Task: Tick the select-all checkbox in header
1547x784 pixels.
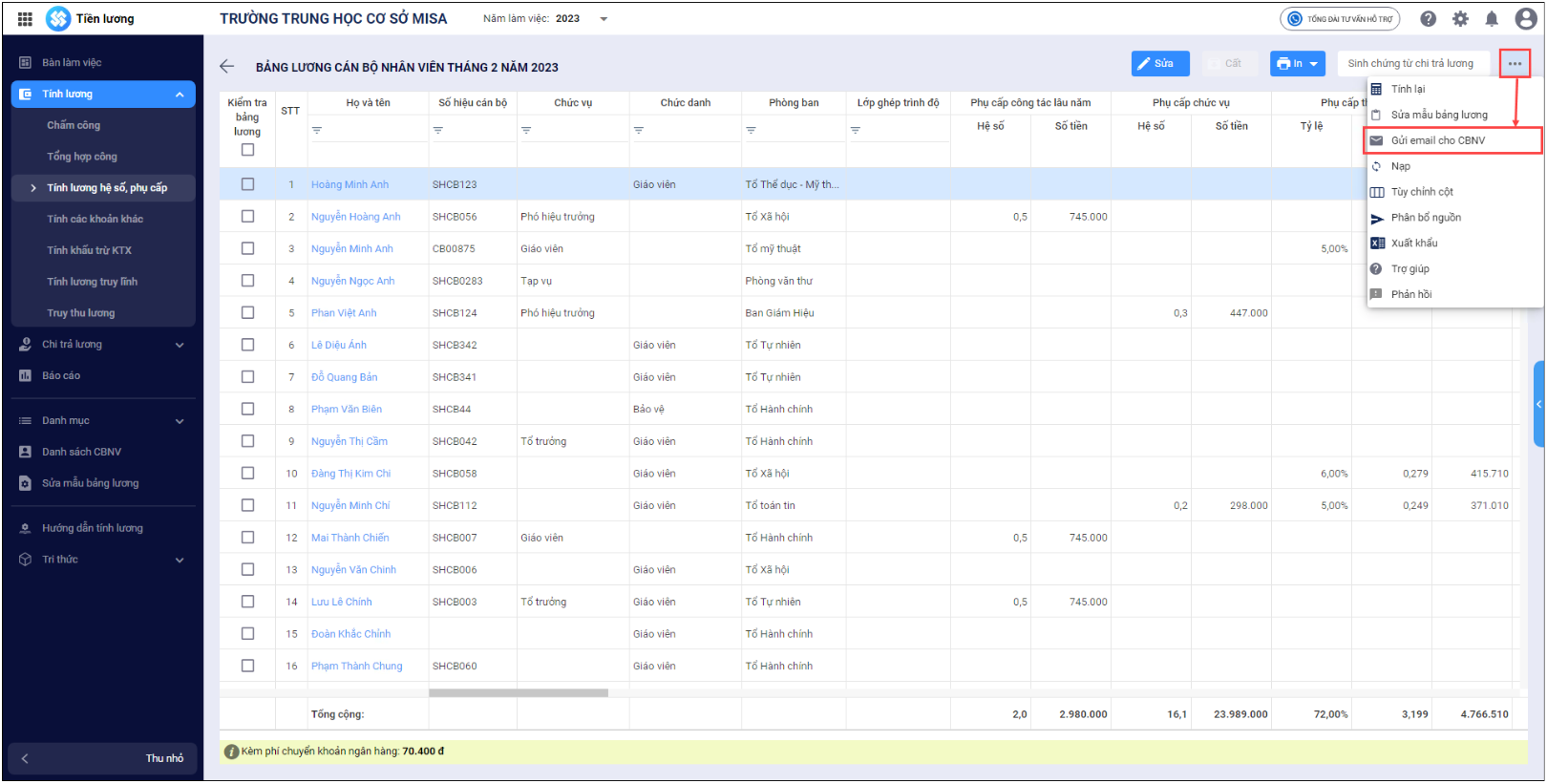Action: [x=248, y=150]
